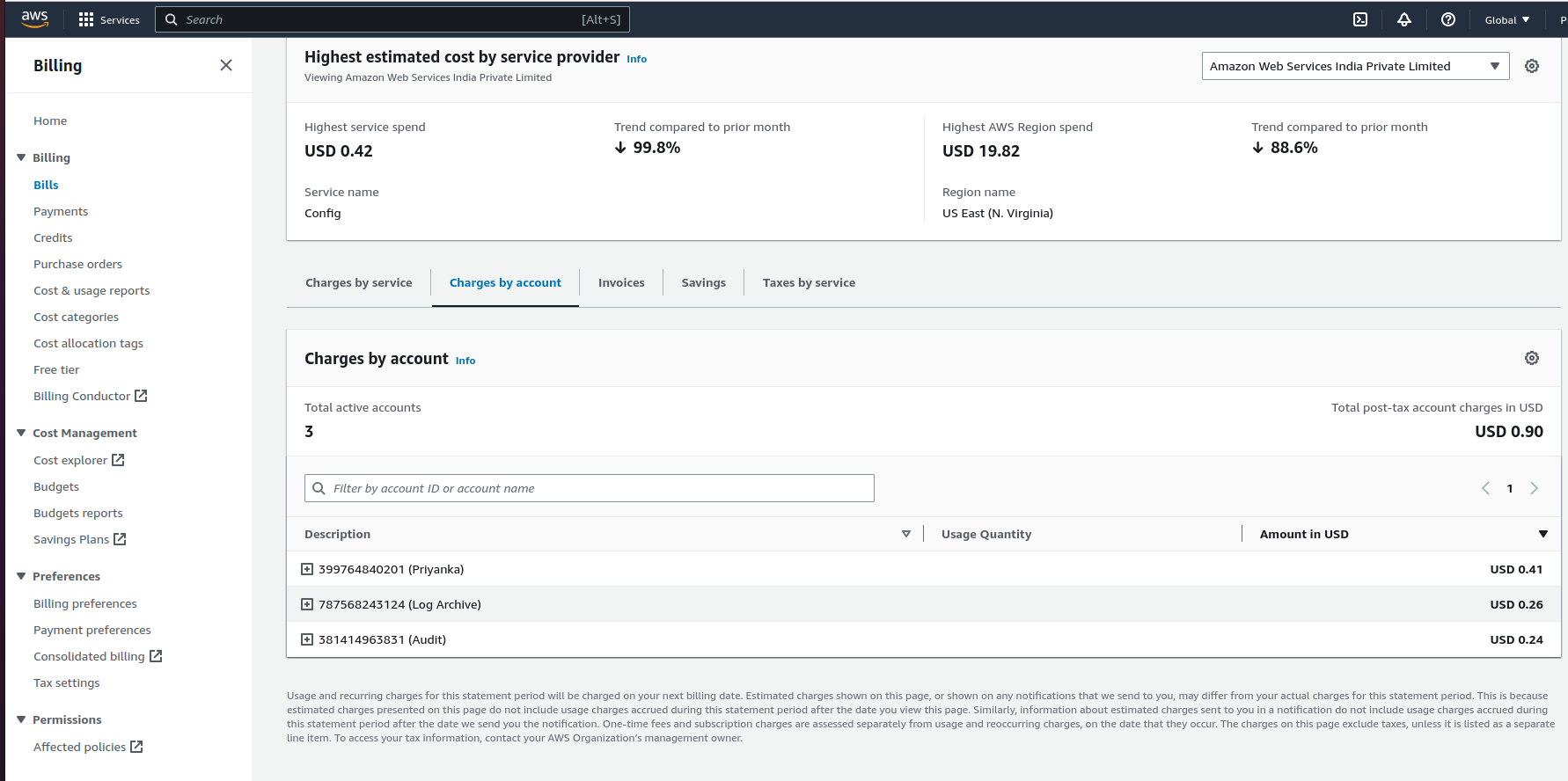Open the Global region dropdown

(x=1507, y=19)
